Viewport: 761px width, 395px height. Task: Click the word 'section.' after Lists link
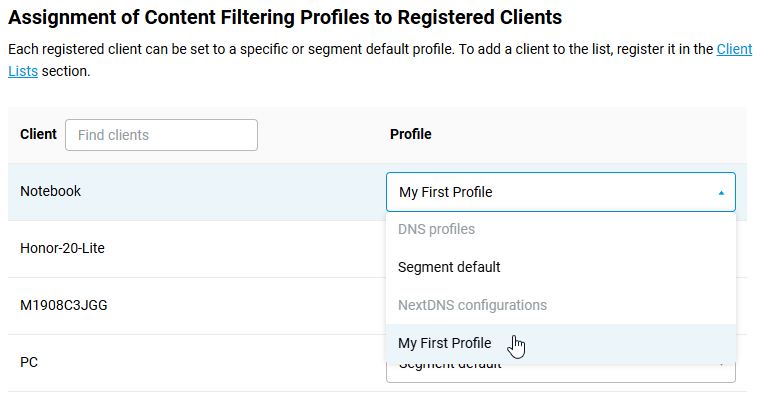coord(66,71)
